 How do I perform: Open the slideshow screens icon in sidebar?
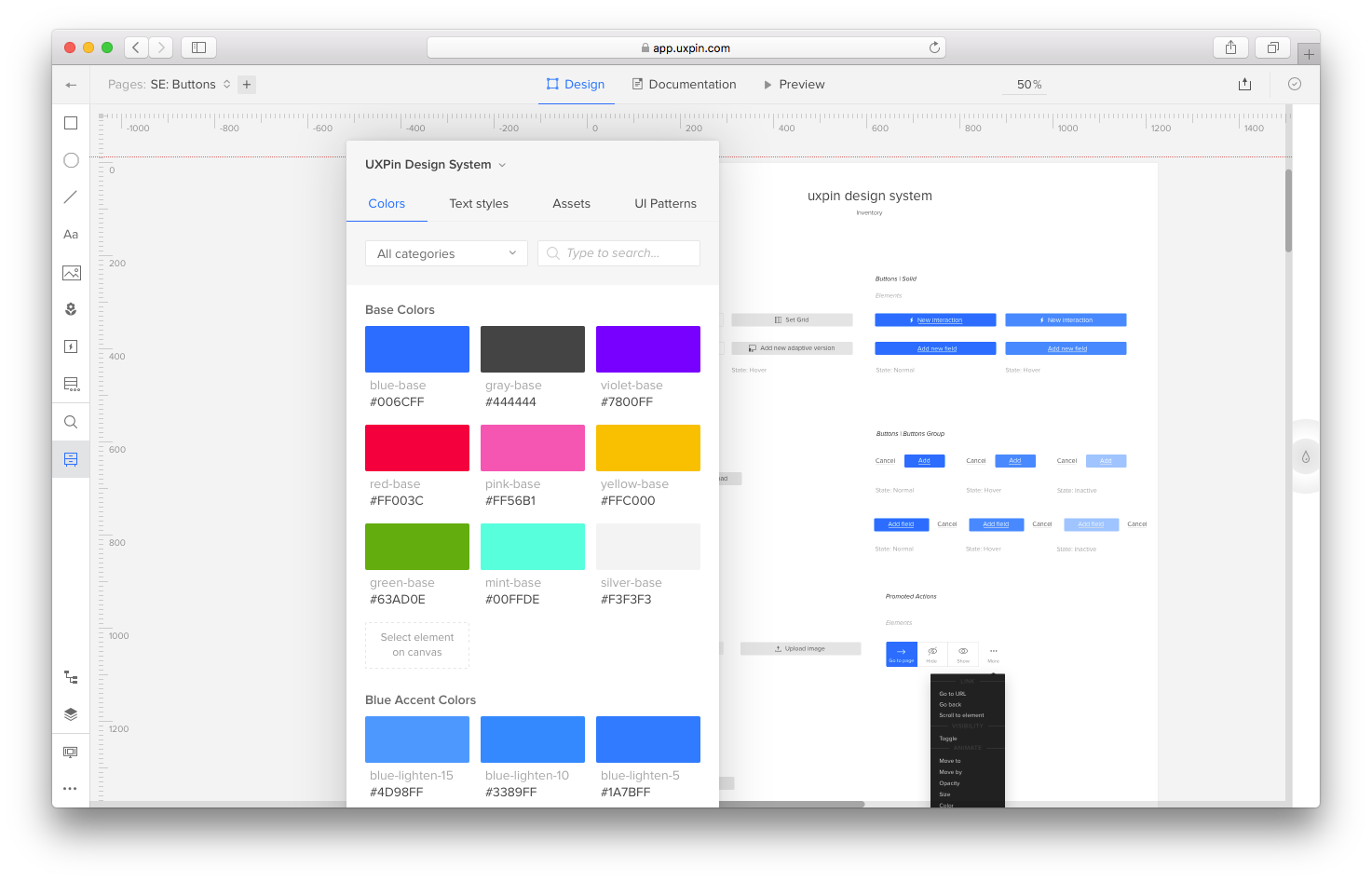tap(71, 752)
